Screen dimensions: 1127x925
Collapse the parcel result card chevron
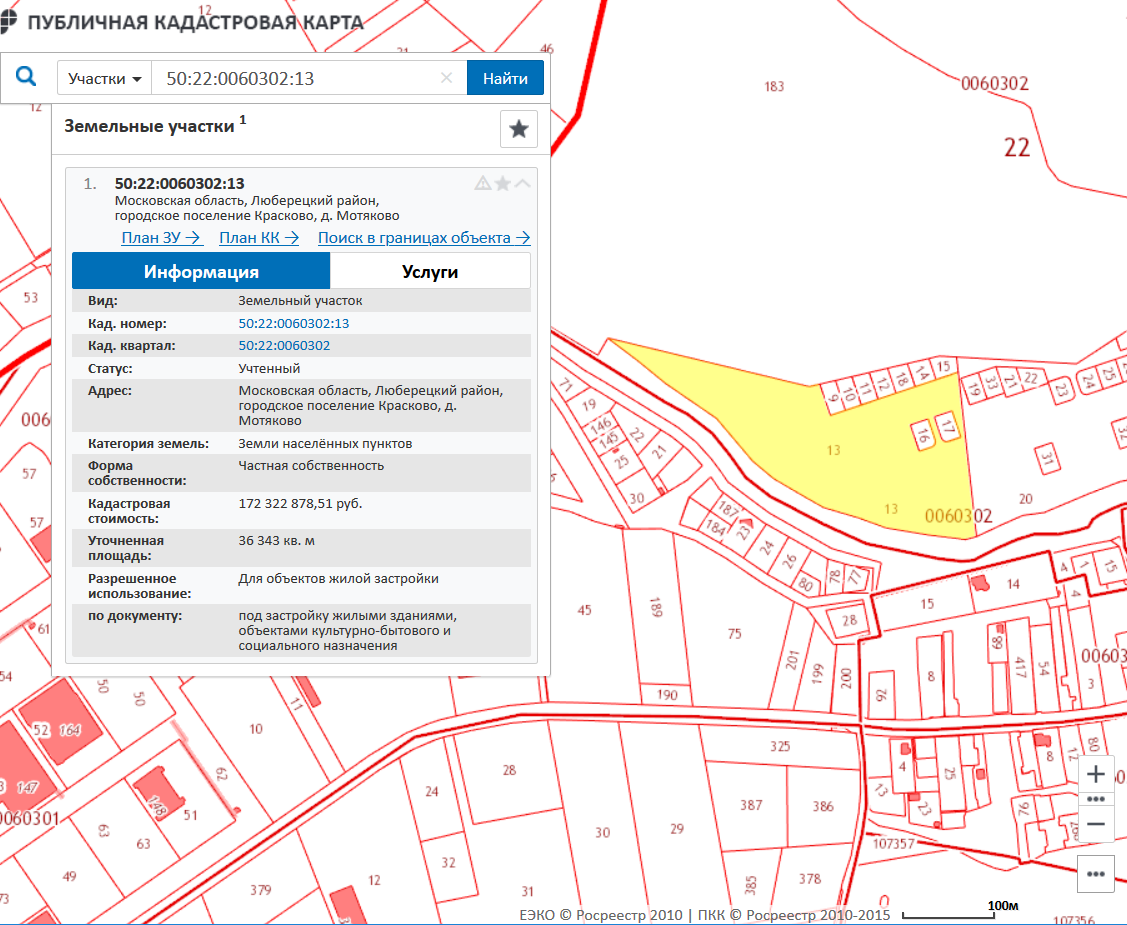point(522,183)
